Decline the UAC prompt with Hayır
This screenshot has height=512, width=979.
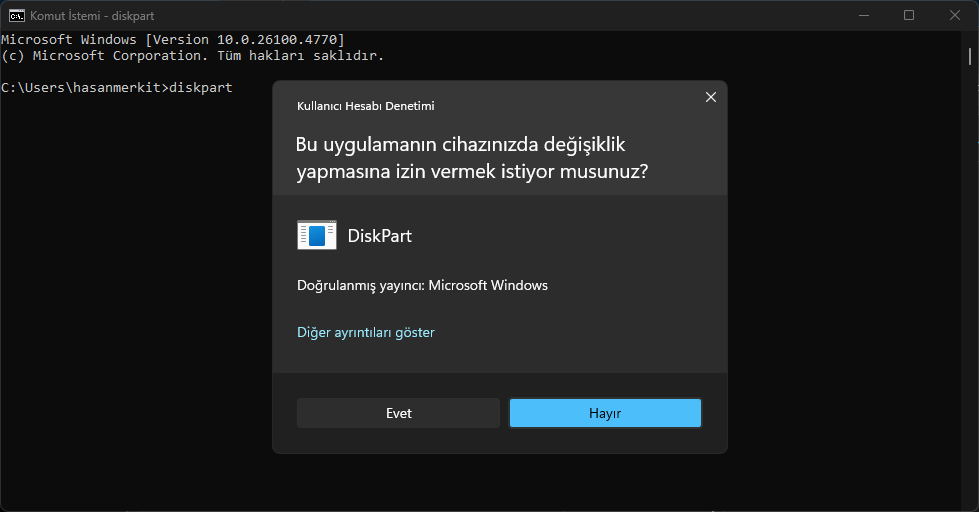coord(605,413)
